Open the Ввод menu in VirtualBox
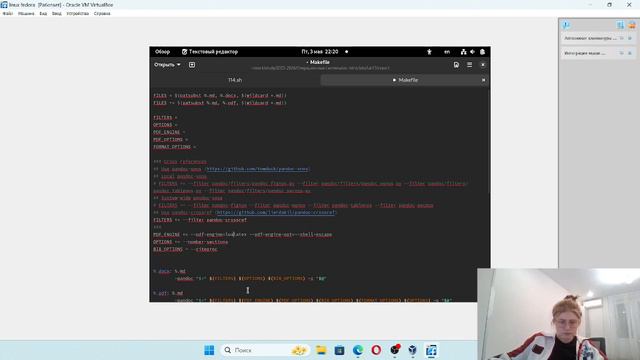The image size is (640, 360). pos(57,13)
